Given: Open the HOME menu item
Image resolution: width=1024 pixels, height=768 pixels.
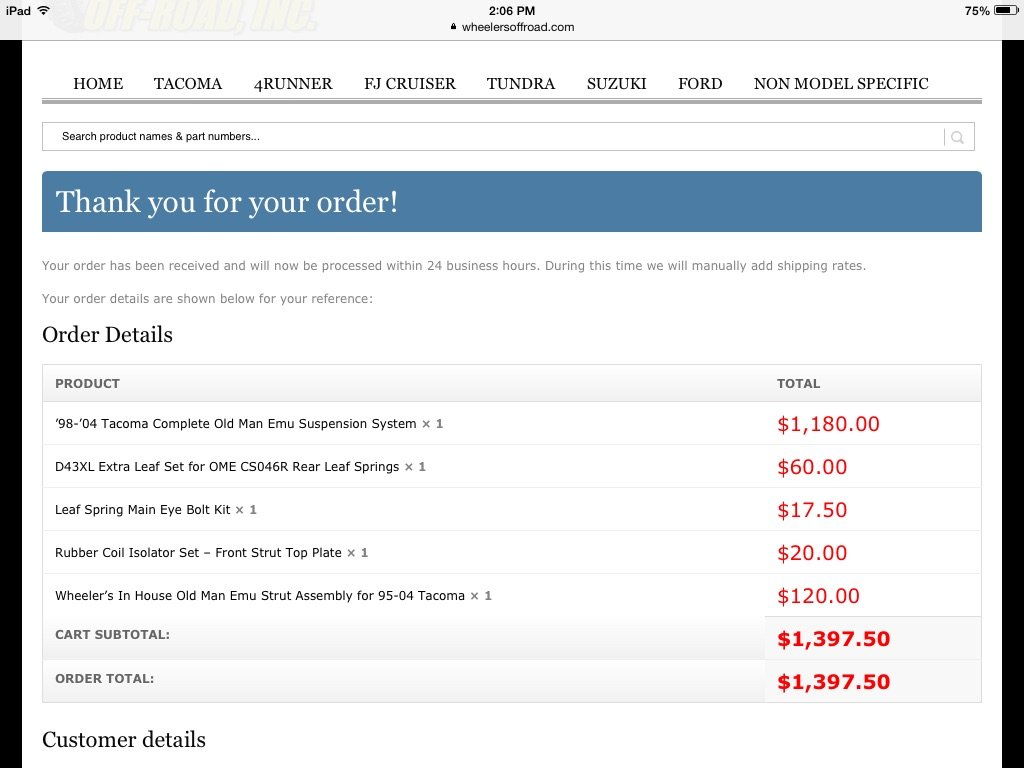Looking at the screenshot, I should [98, 84].
